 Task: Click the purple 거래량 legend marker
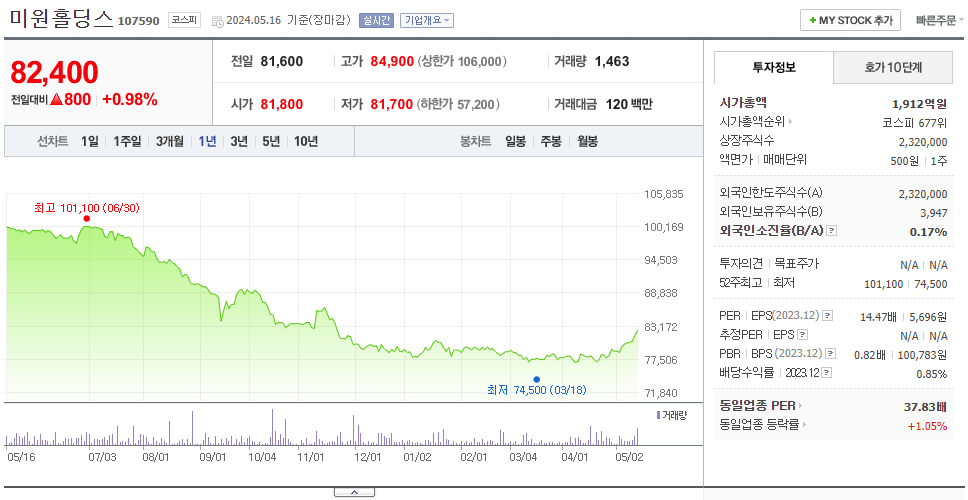tap(658, 415)
